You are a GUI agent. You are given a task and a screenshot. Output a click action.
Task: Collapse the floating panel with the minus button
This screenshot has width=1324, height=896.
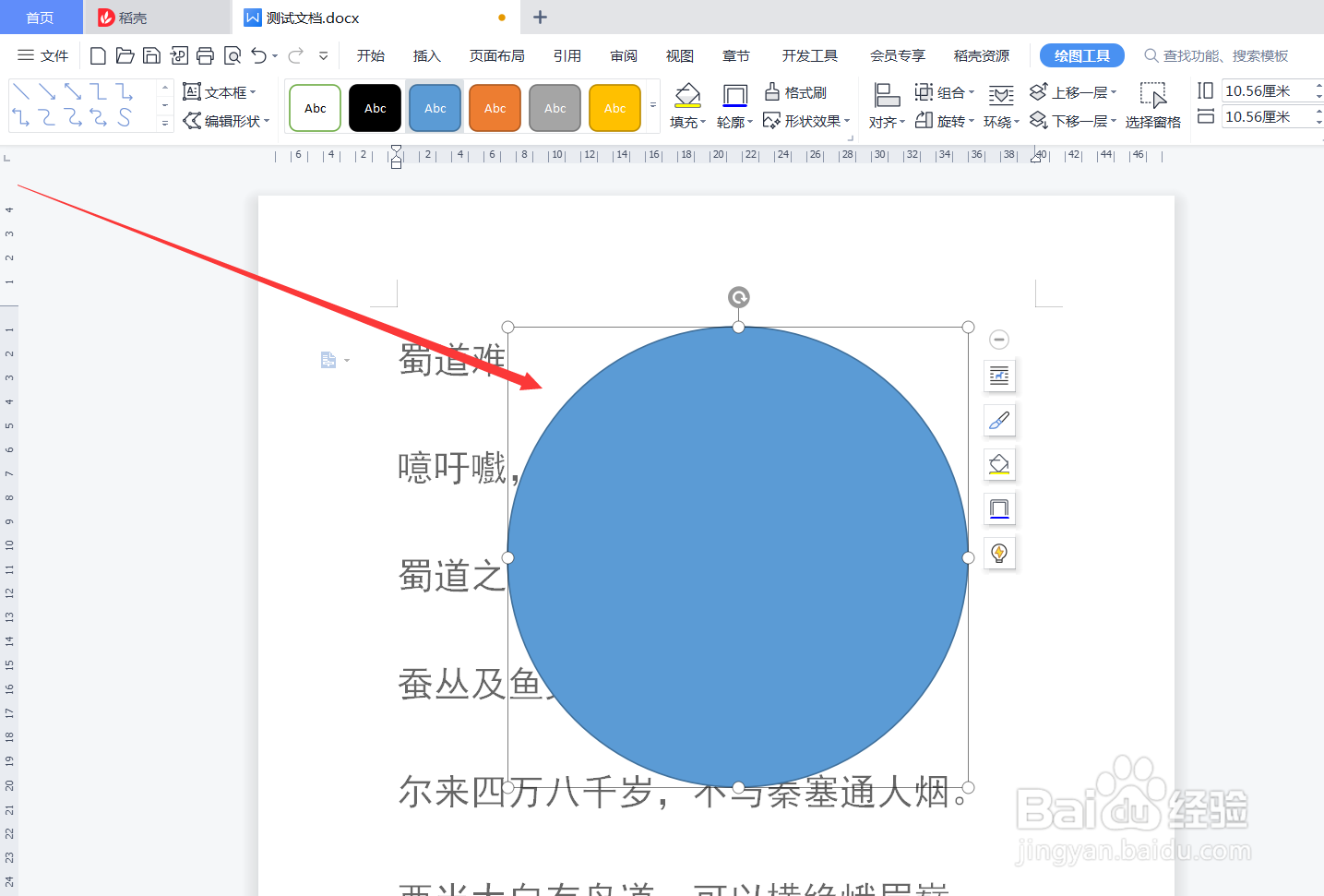click(999, 340)
